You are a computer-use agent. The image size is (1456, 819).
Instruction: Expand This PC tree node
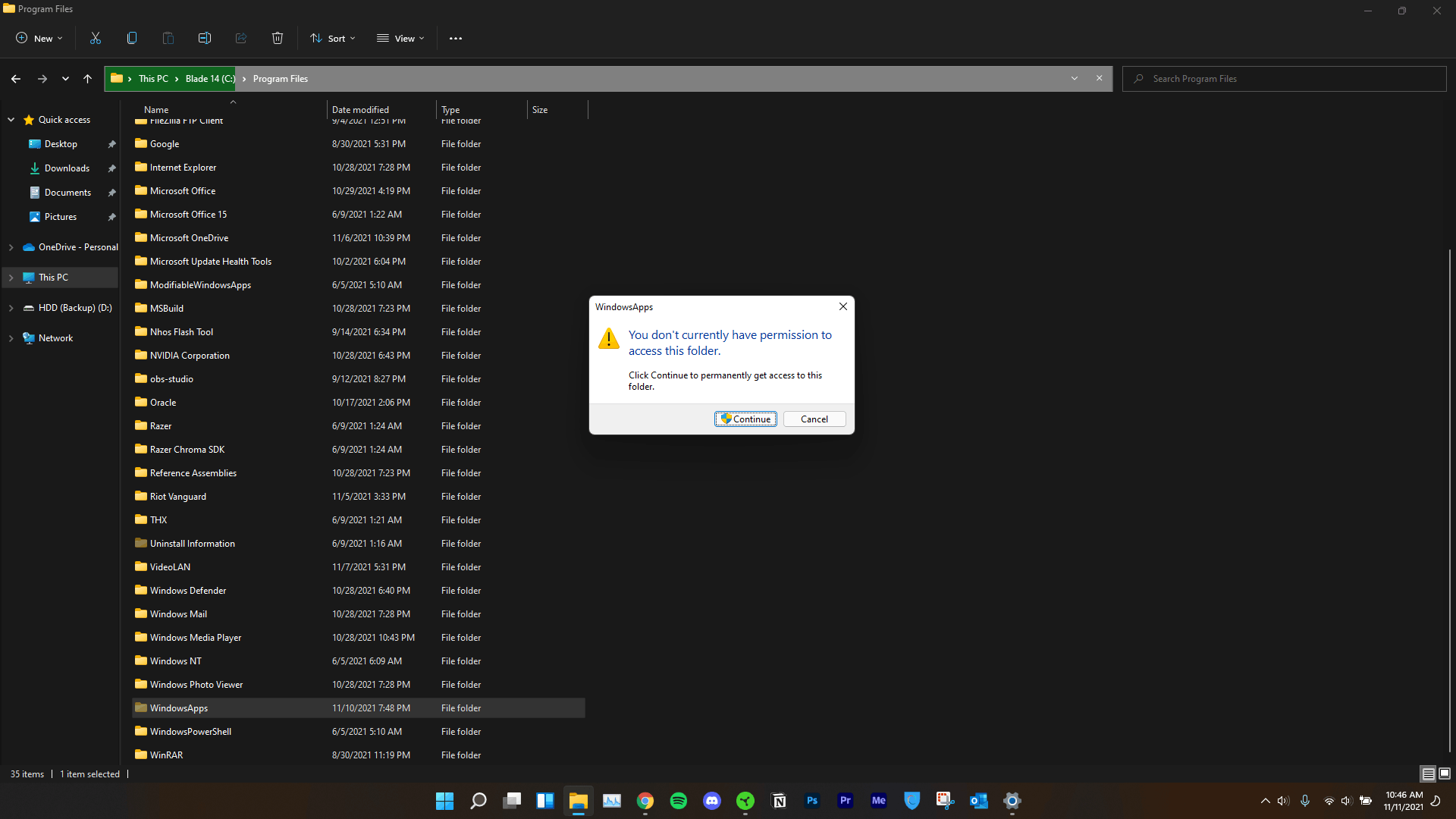pyautogui.click(x=11, y=278)
